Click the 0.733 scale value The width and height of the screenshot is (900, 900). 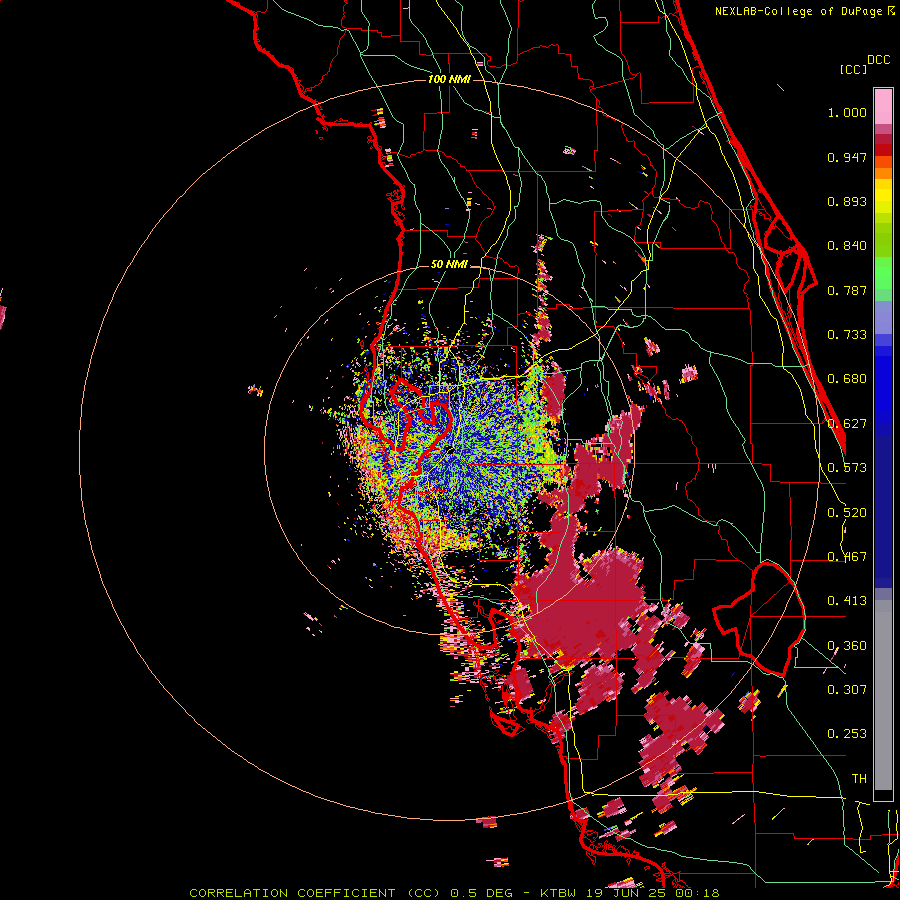[x=847, y=335]
